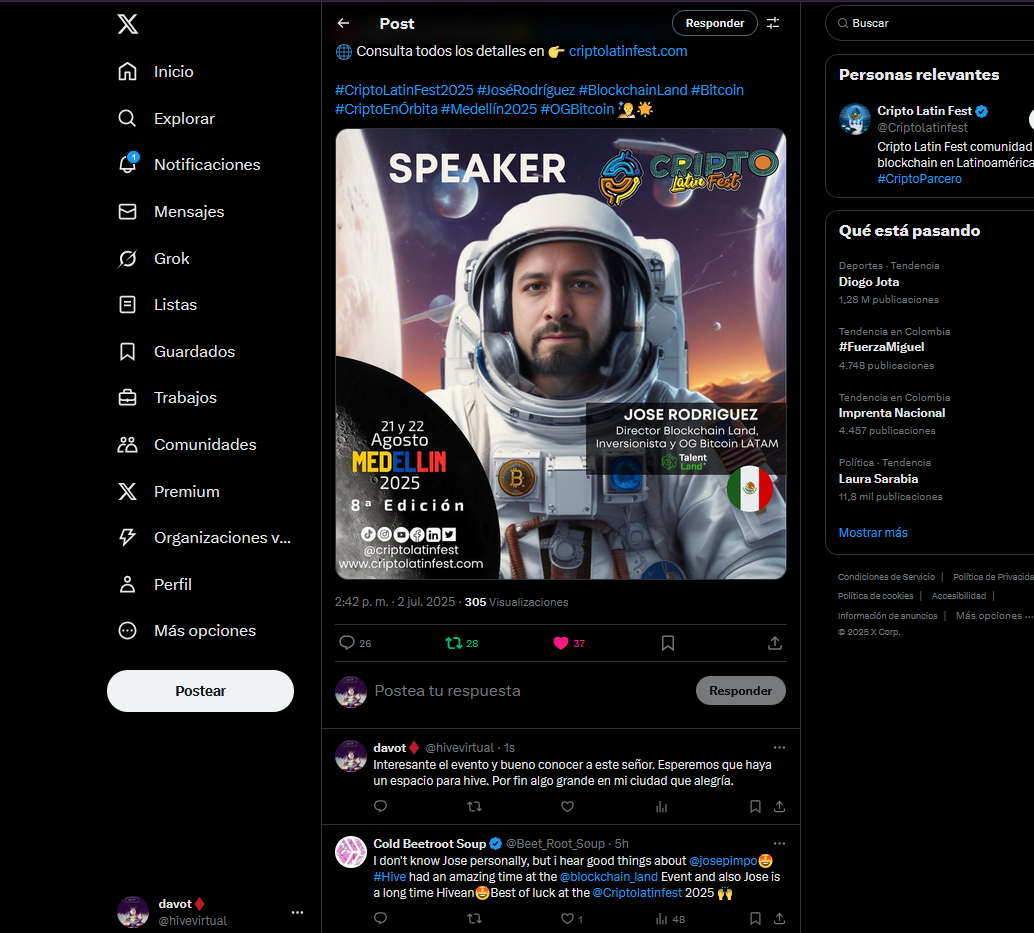Image resolution: width=1034 pixels, height=933 pixels.
Task: Toggle the repost button showing 28
Action: click(462, 643)
